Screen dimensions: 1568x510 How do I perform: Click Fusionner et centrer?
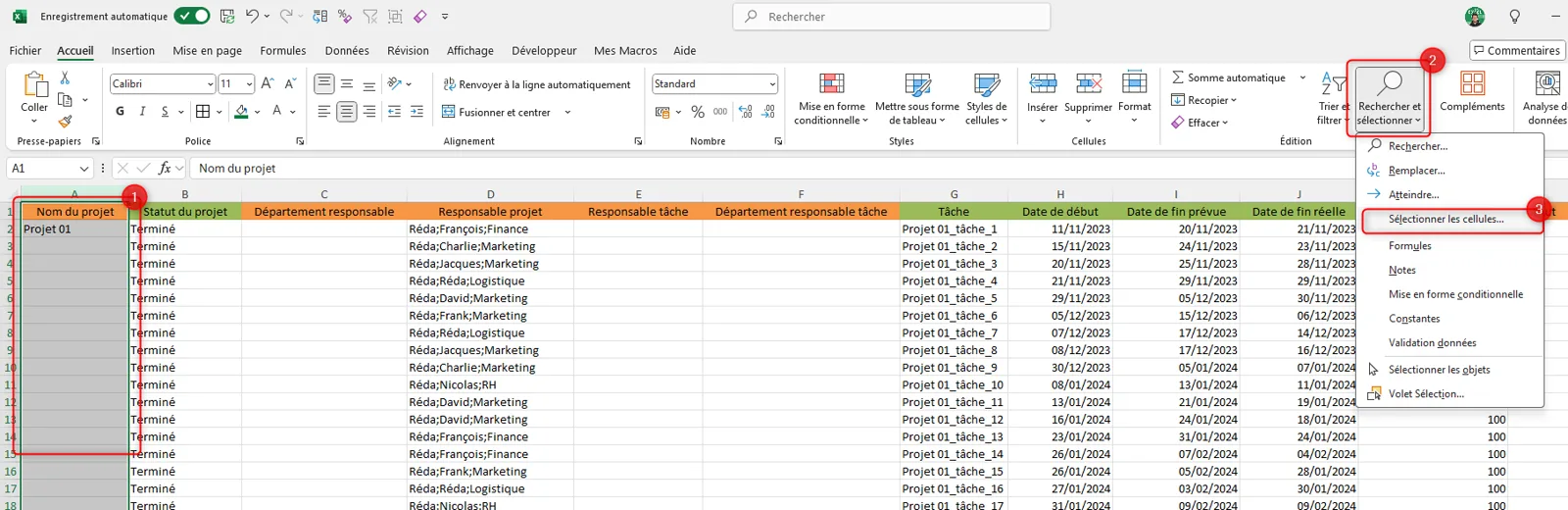pos(497,112)
